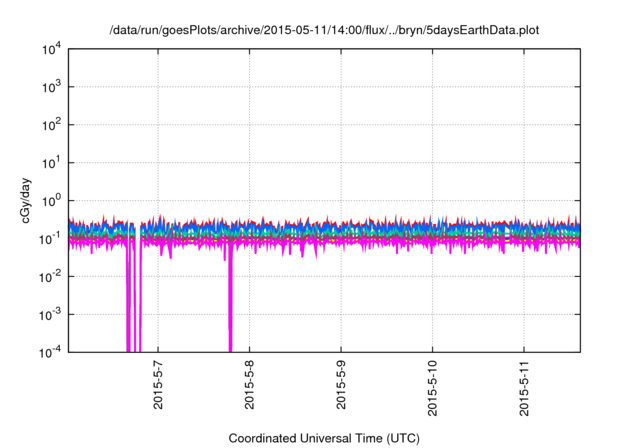Click the 2015-5-8 date tick label
Screen dimensions: 640x448
(x=249, y=385)
